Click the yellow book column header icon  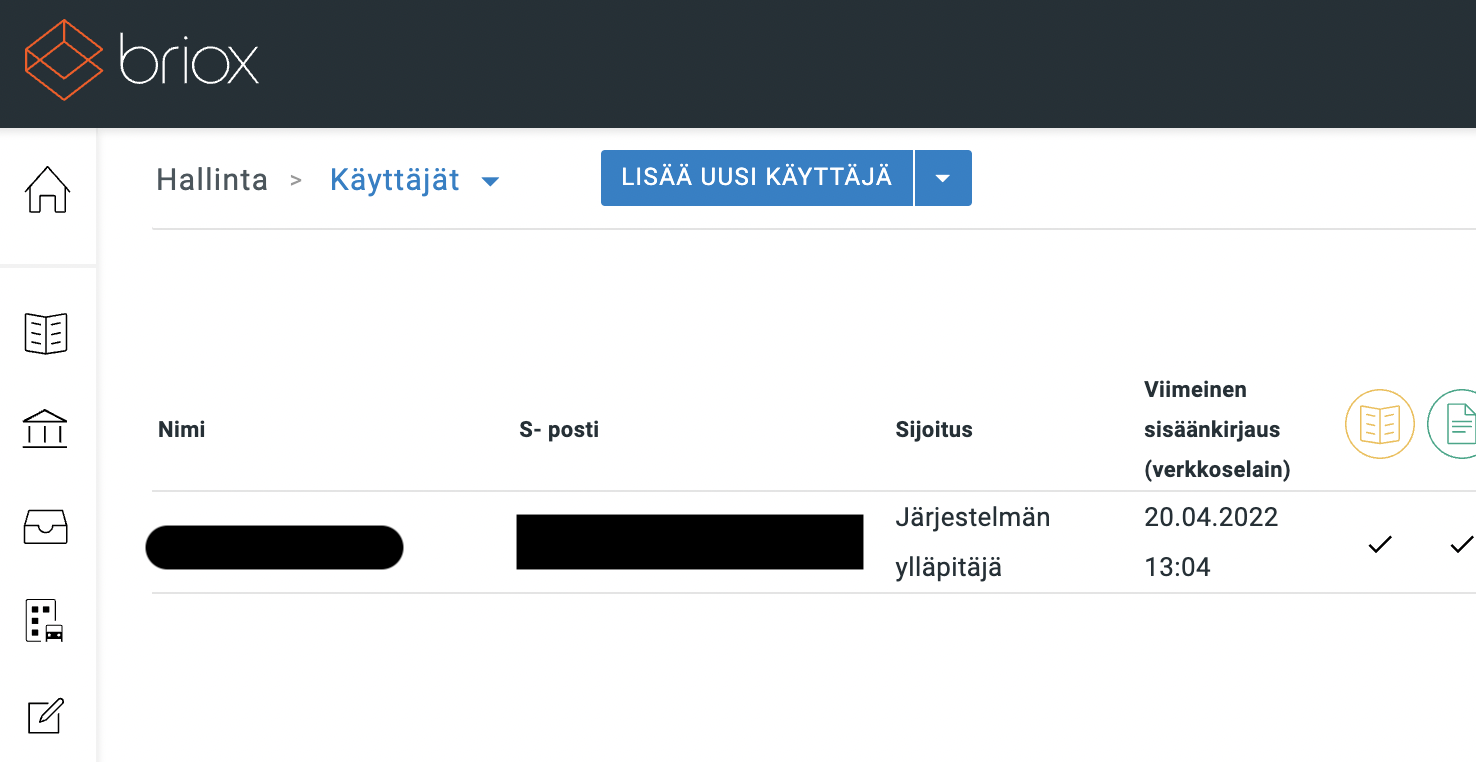tap(1380, 423)
